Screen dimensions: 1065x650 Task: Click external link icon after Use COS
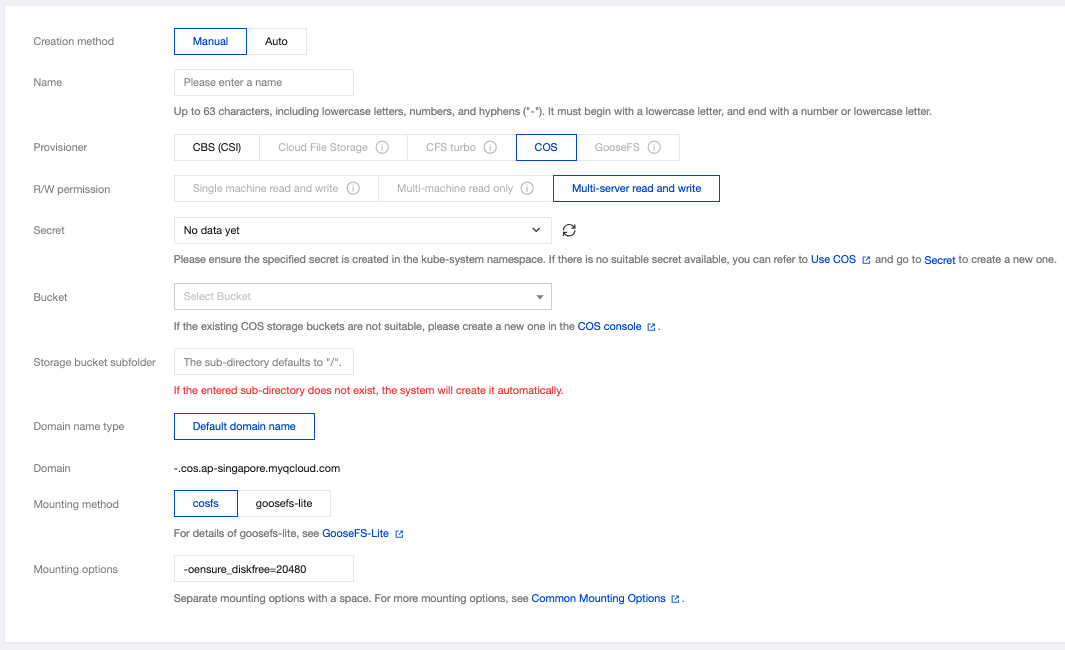click(x=866, y=260)
